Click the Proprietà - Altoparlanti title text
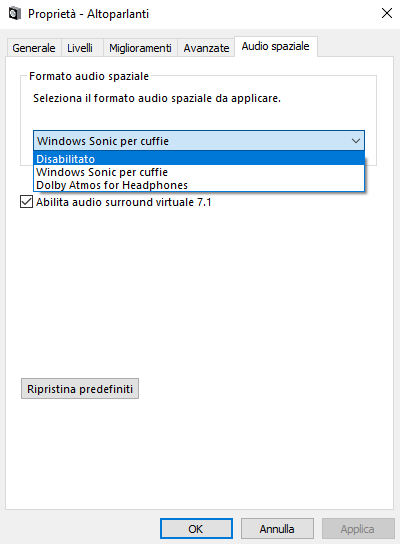The image size is (400, 544). pyautogui.click(x=88, y=14)
